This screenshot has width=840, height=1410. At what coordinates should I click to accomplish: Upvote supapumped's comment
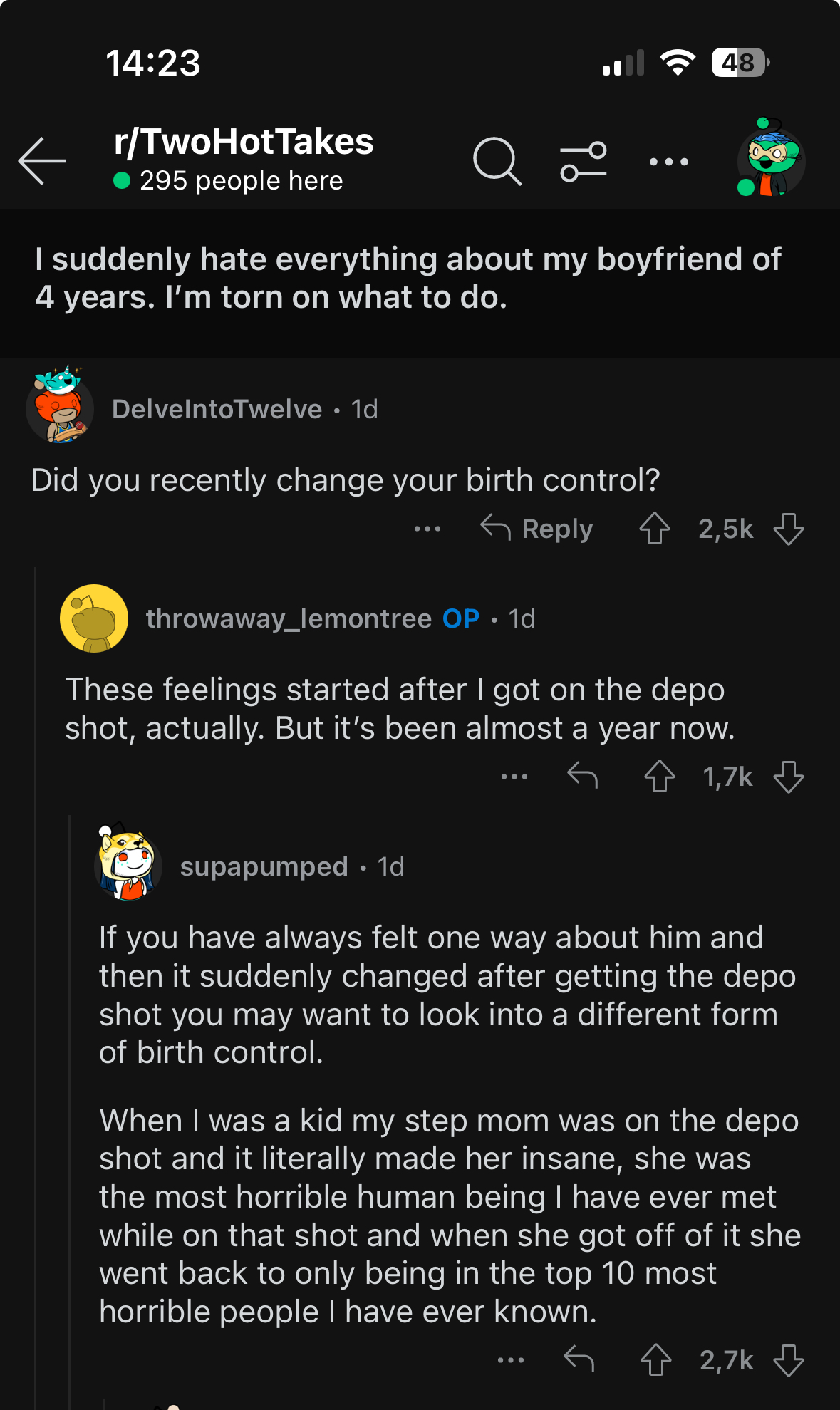(655, 1359)
